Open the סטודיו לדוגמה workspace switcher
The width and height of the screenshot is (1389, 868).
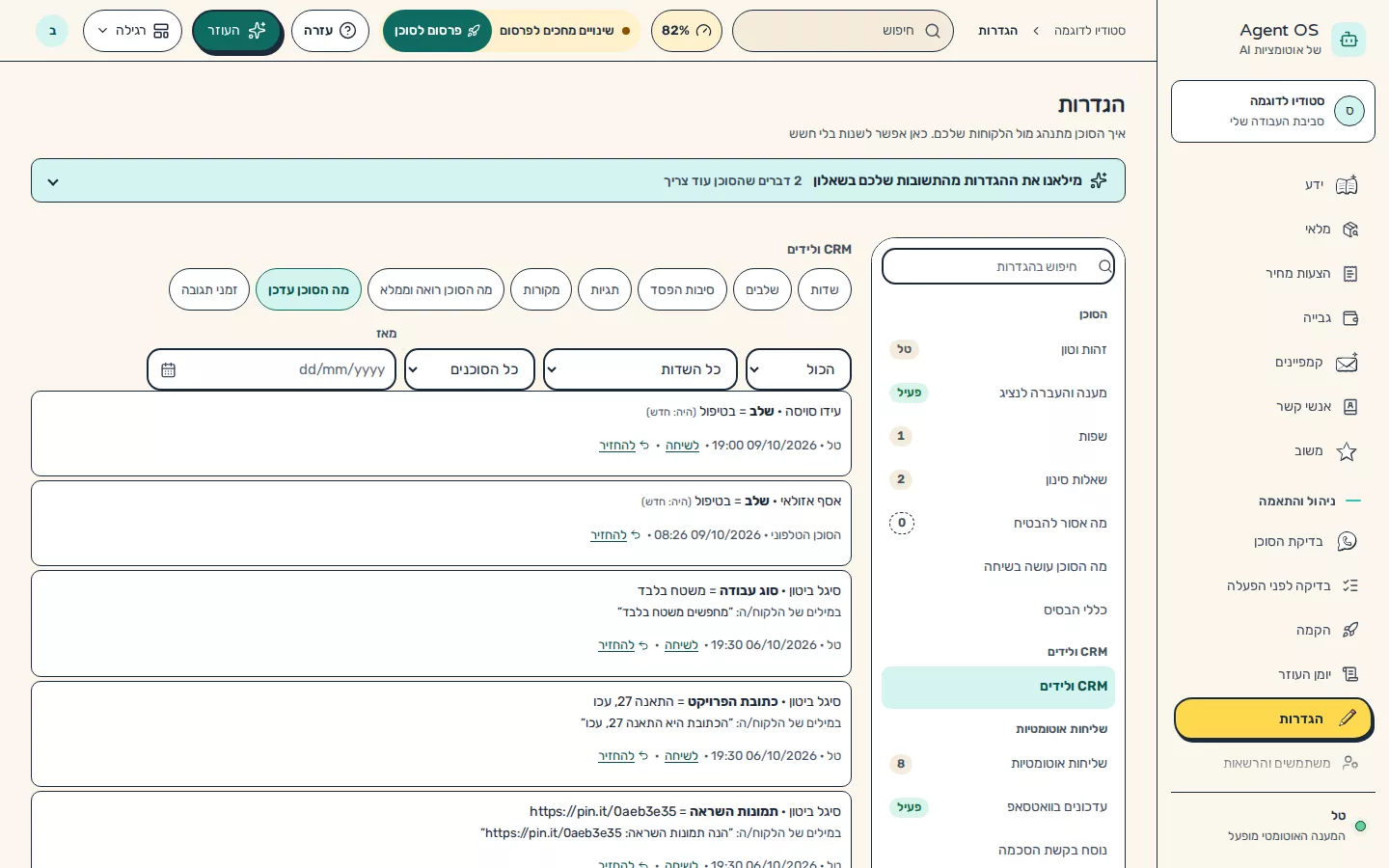point(1273,112)
